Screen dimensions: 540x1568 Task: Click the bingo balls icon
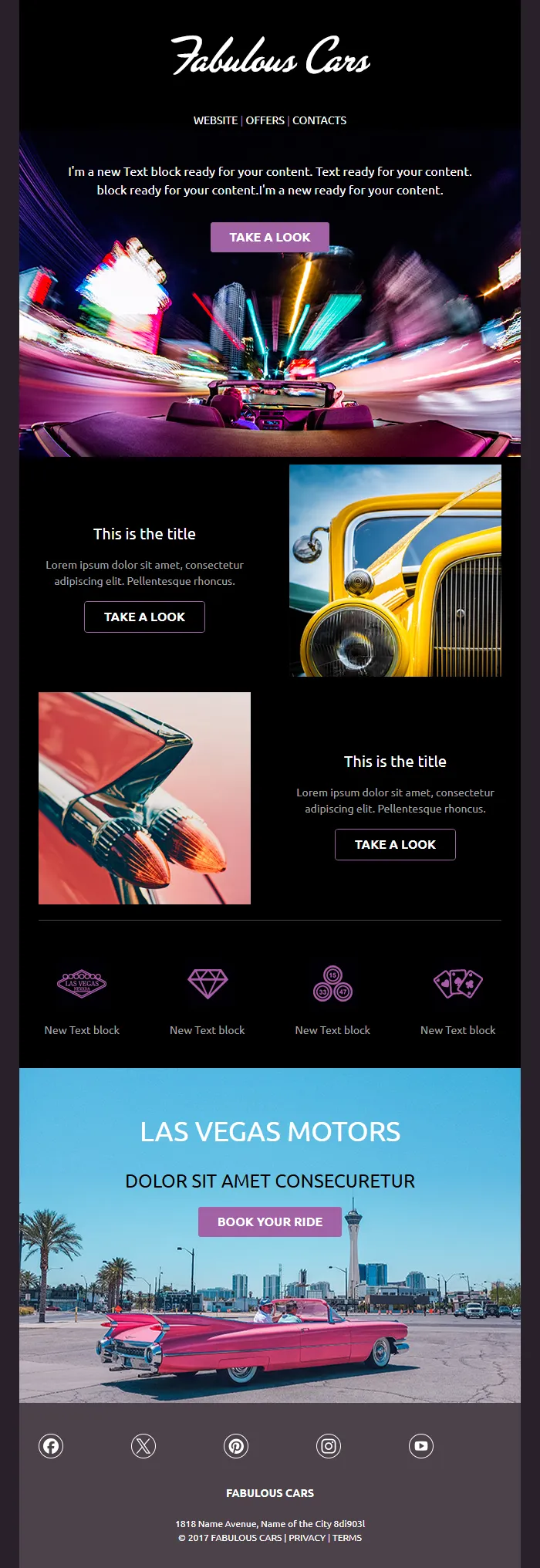click(x=332, y=984)
